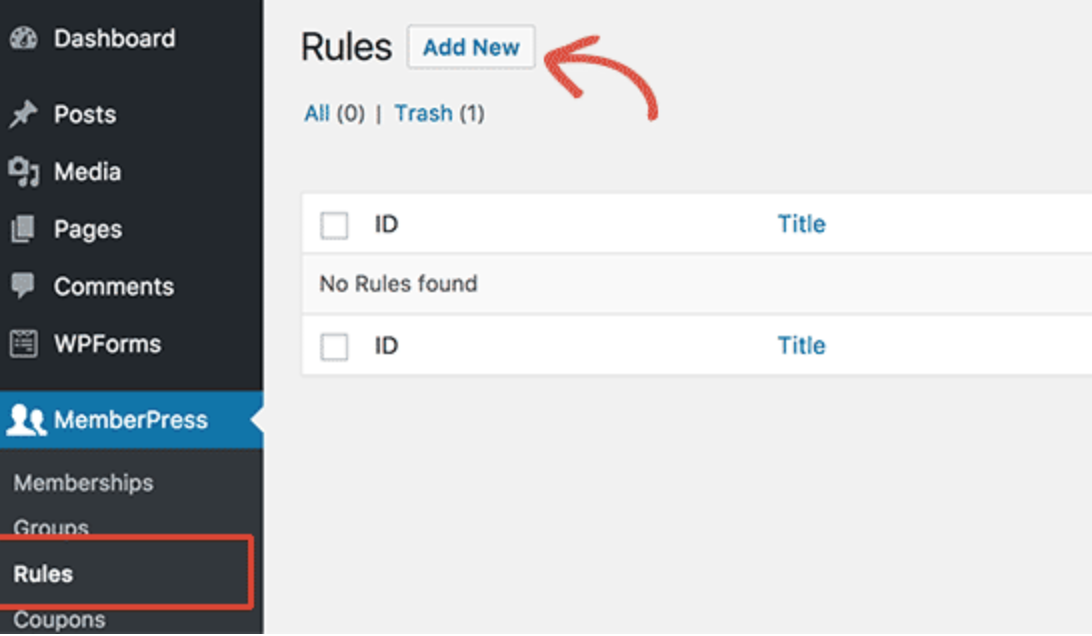The image size is (1092, 636).
Task: Click the Media library icon
Action: tap(23, 172)
